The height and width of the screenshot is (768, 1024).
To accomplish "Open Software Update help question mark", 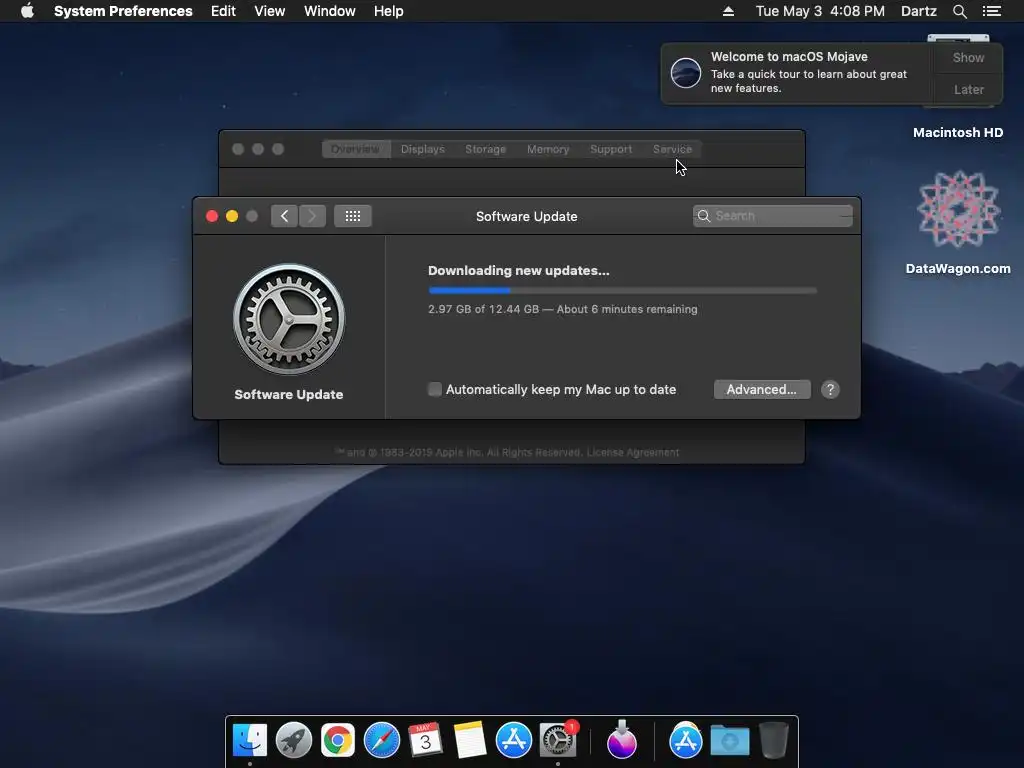I will point(830,389).
